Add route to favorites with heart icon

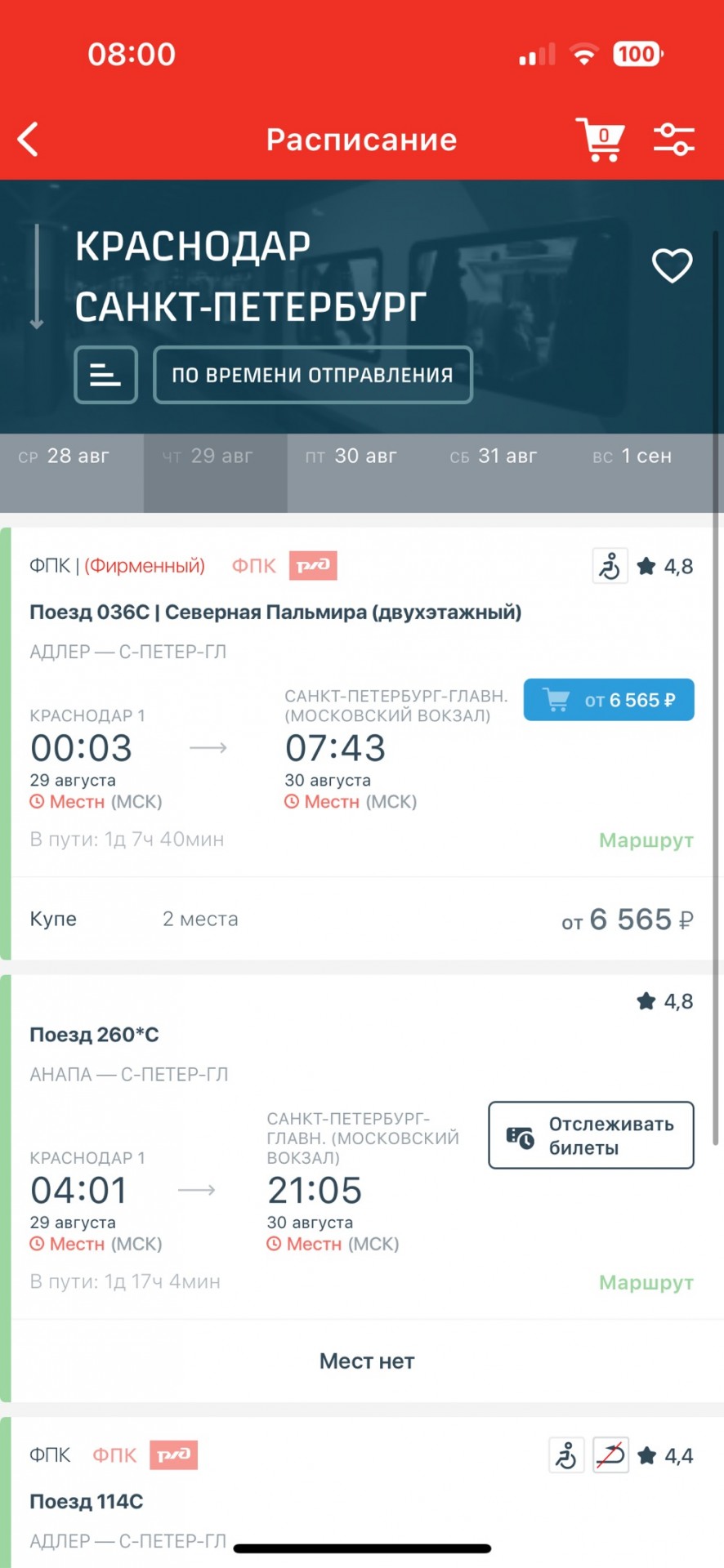click(x=672, y=265)
